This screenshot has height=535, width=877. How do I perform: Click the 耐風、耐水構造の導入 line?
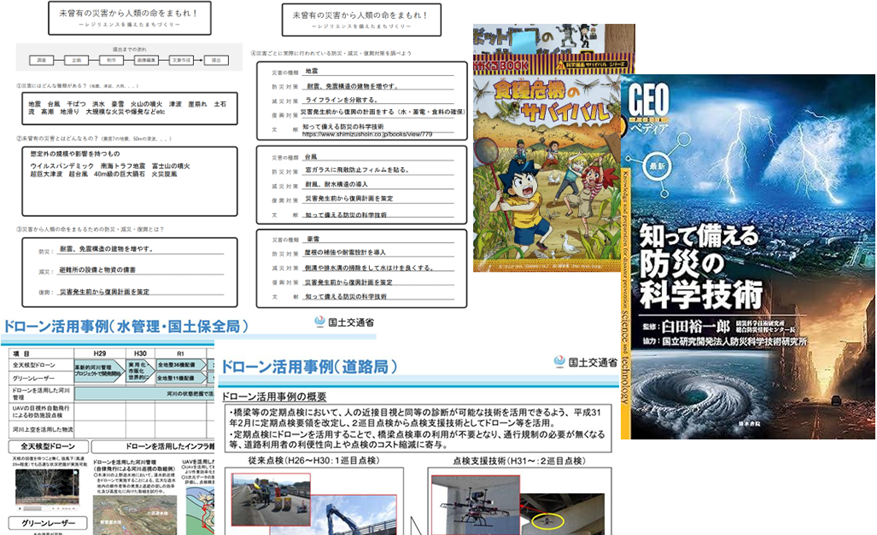(x=378, y=184)
